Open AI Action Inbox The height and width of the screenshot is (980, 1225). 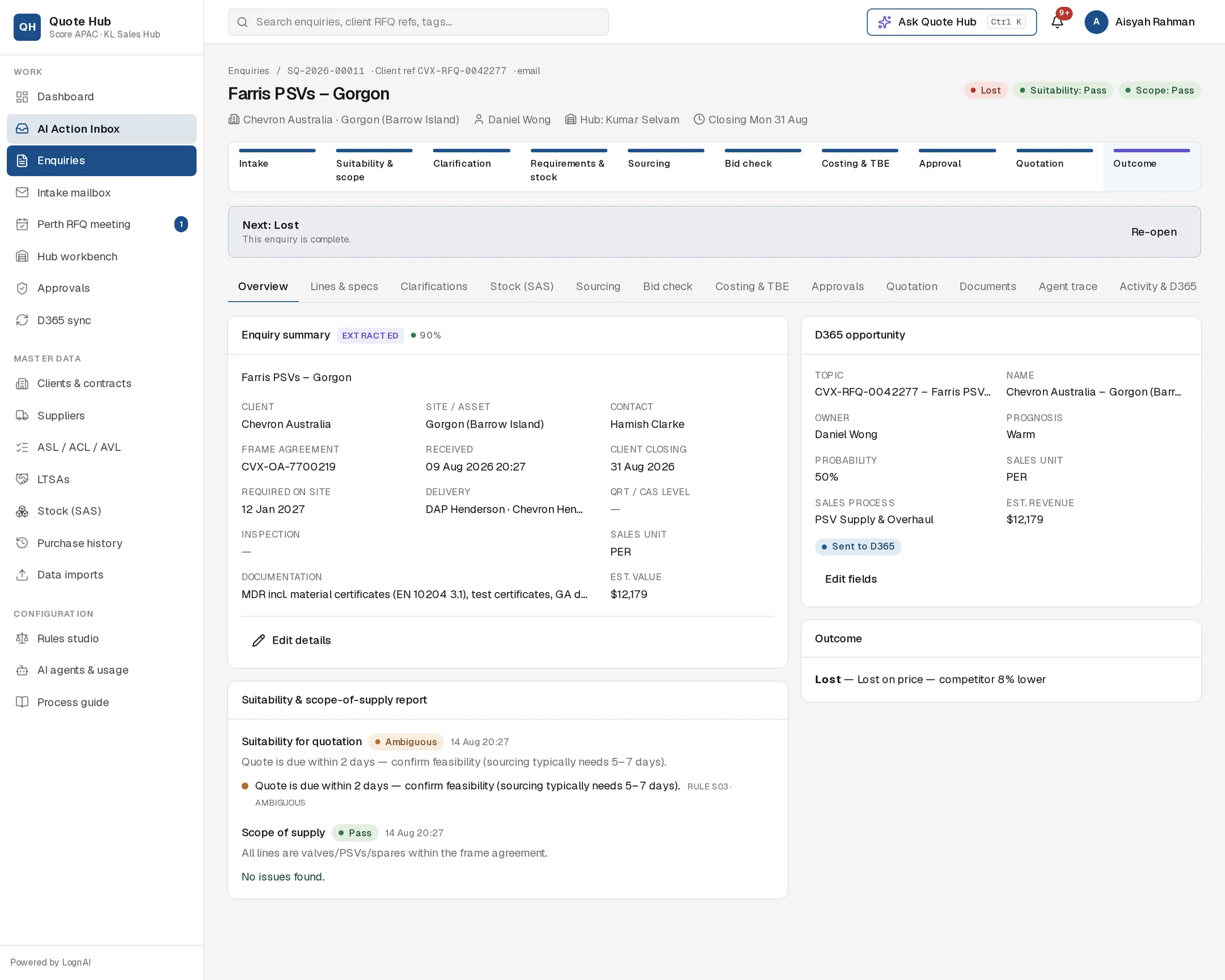click(102, 129)
